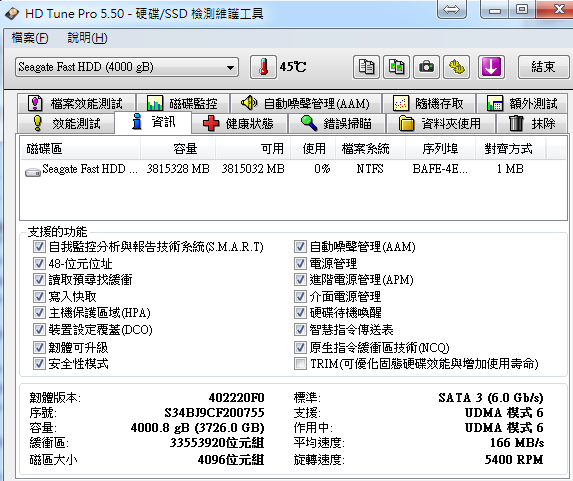
Task: Open the 說明(H) menu
Action: pyautogui.click(x=87, y=38)
